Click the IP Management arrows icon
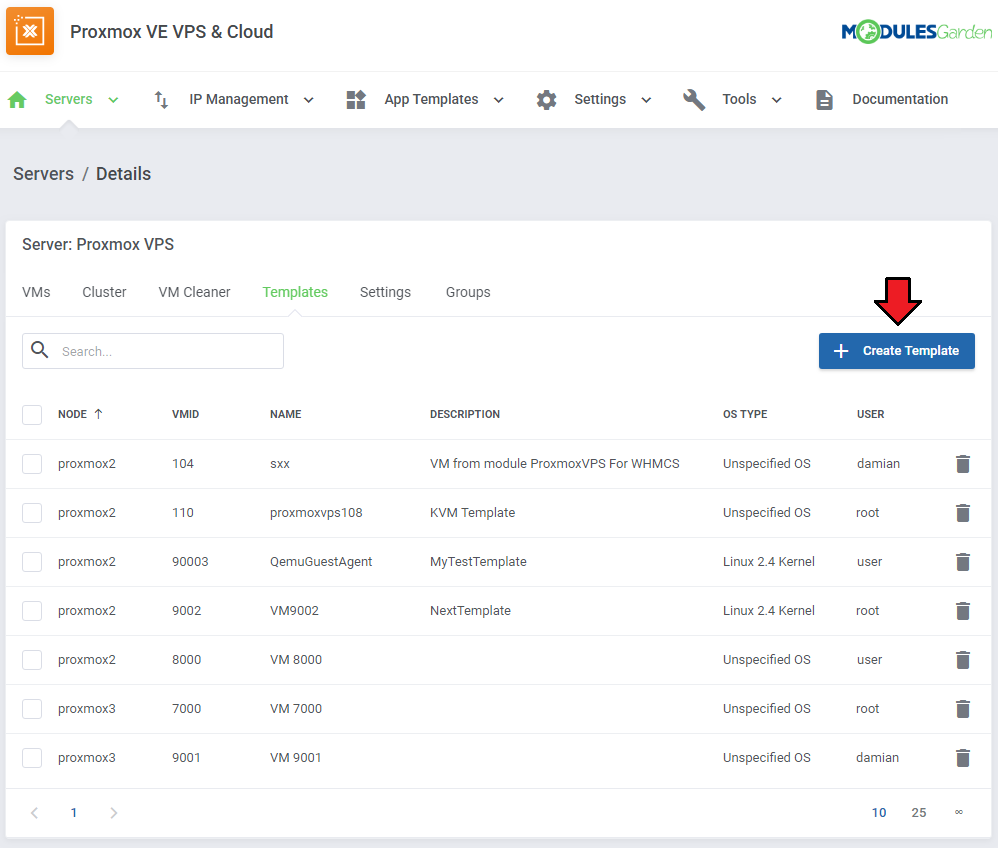This screenshot has height=848, width=998. tap(162, 99)
